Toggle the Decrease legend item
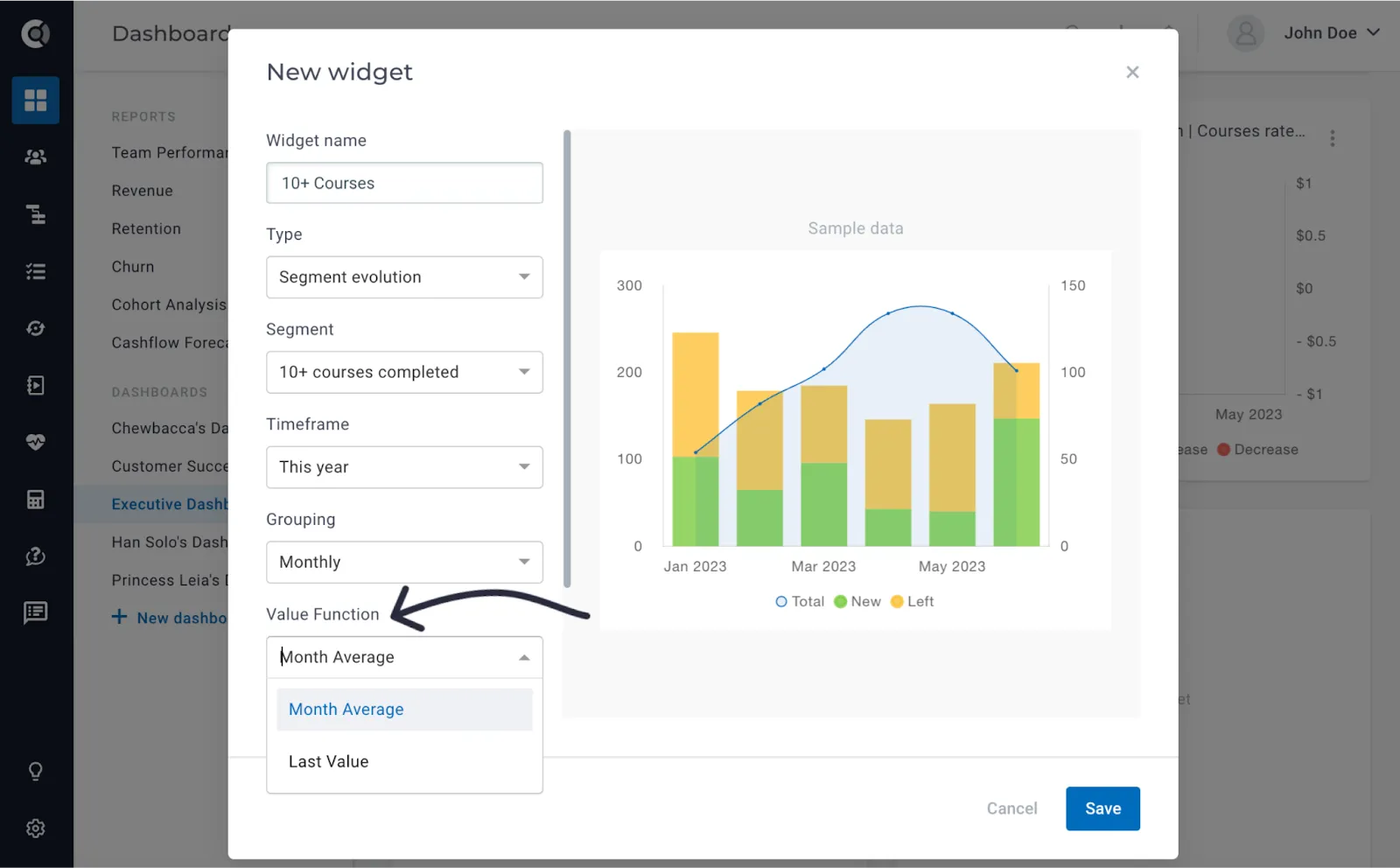 click(1258, 450)
